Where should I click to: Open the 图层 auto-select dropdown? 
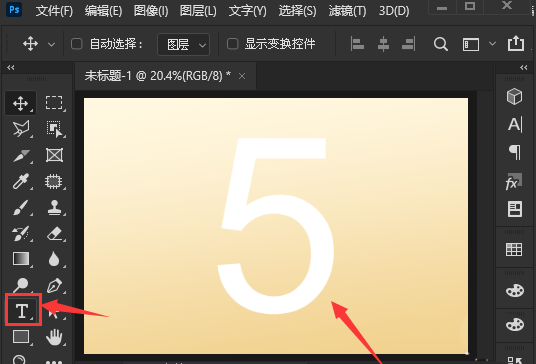184,44
